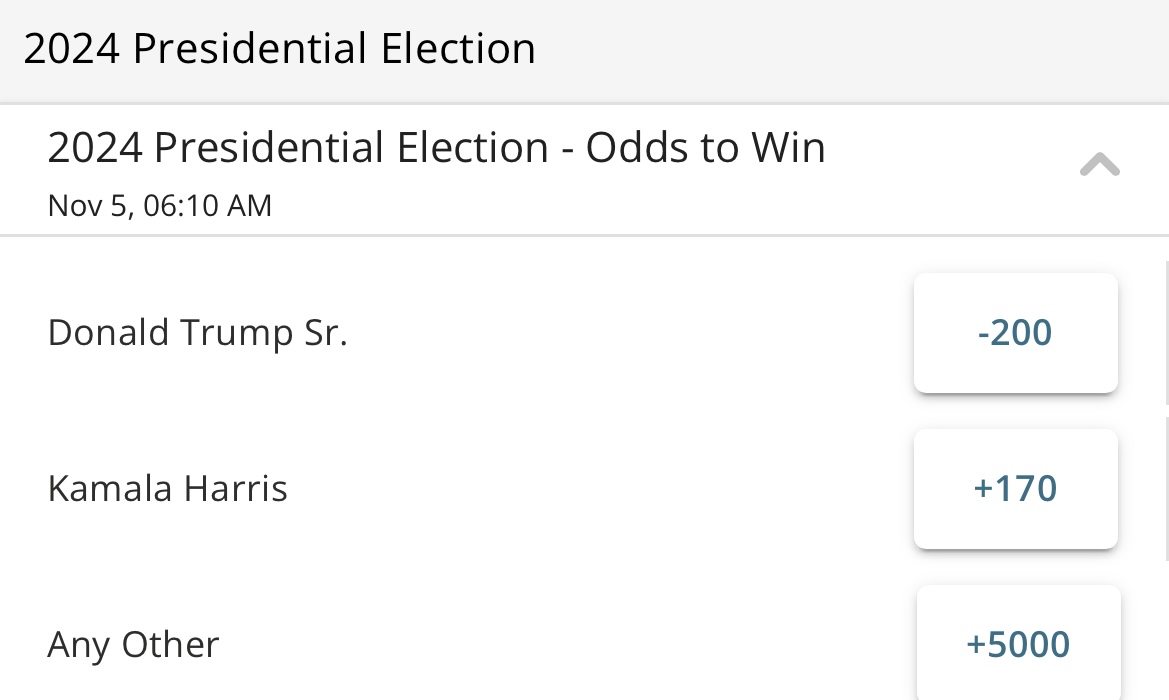Click the Odds to Win section title
Image resolution: width=1169 pixels, height=700 pixels.
(x=436, y=148)
